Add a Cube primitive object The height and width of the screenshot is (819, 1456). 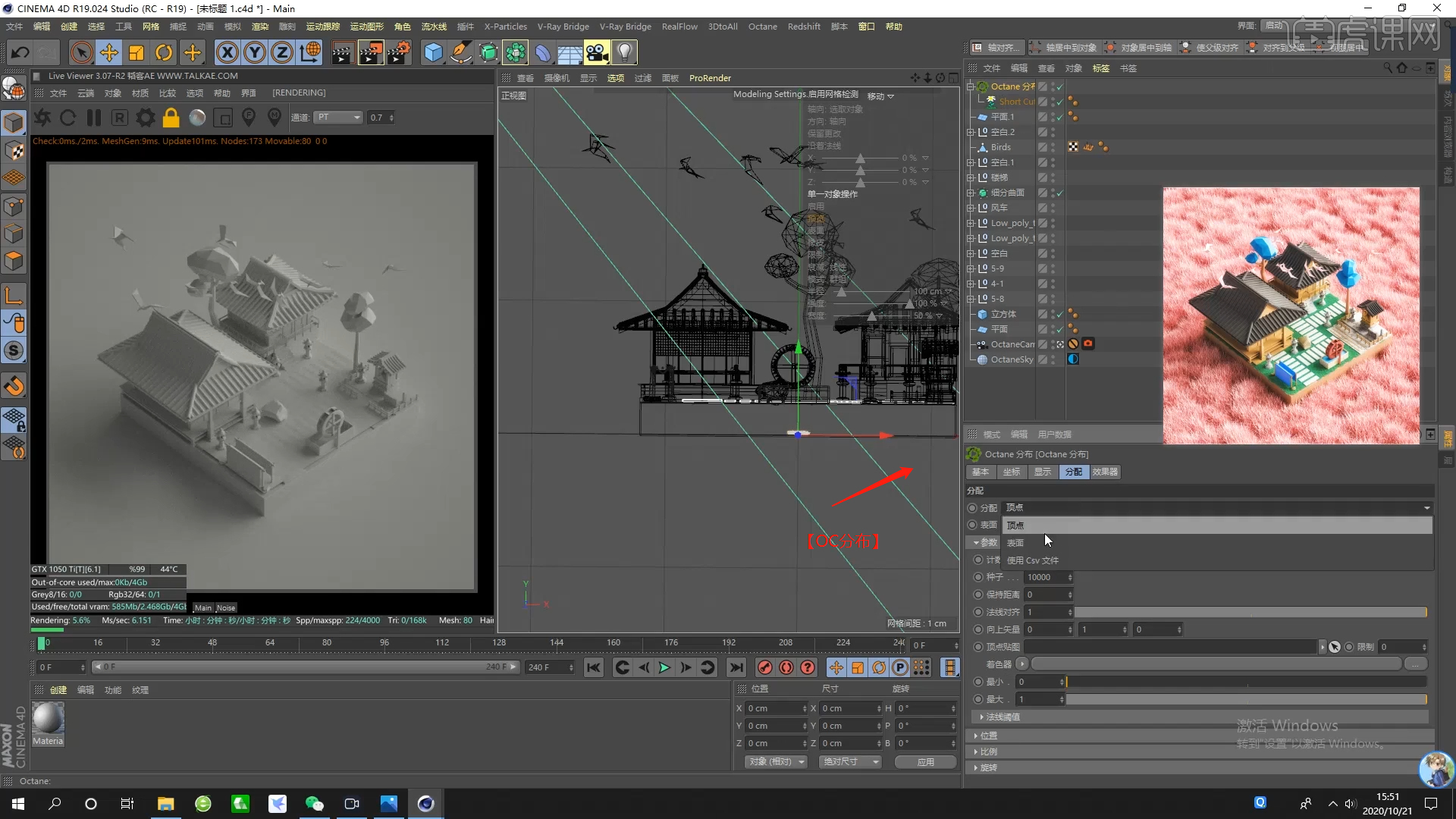pos(433,52)
